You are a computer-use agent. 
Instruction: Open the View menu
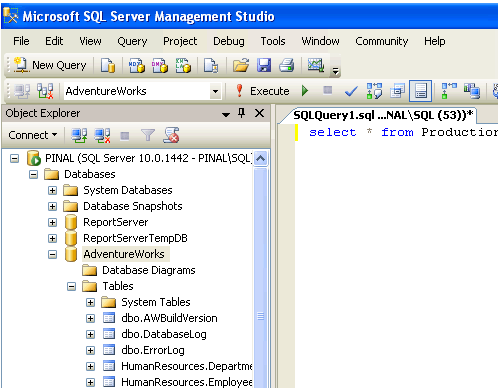[90, 41]
